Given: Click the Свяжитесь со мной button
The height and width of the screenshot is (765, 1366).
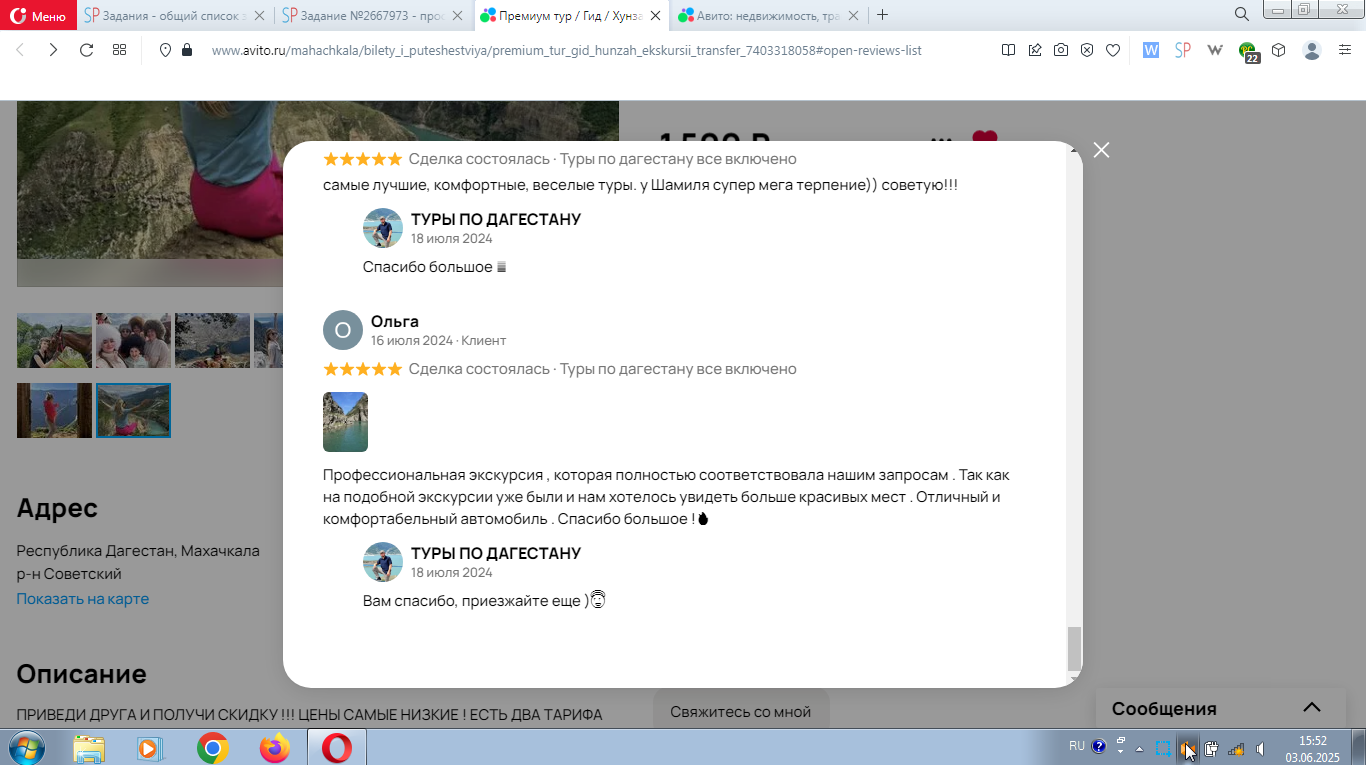Looking at the screenshot, I should click(741, 712).
